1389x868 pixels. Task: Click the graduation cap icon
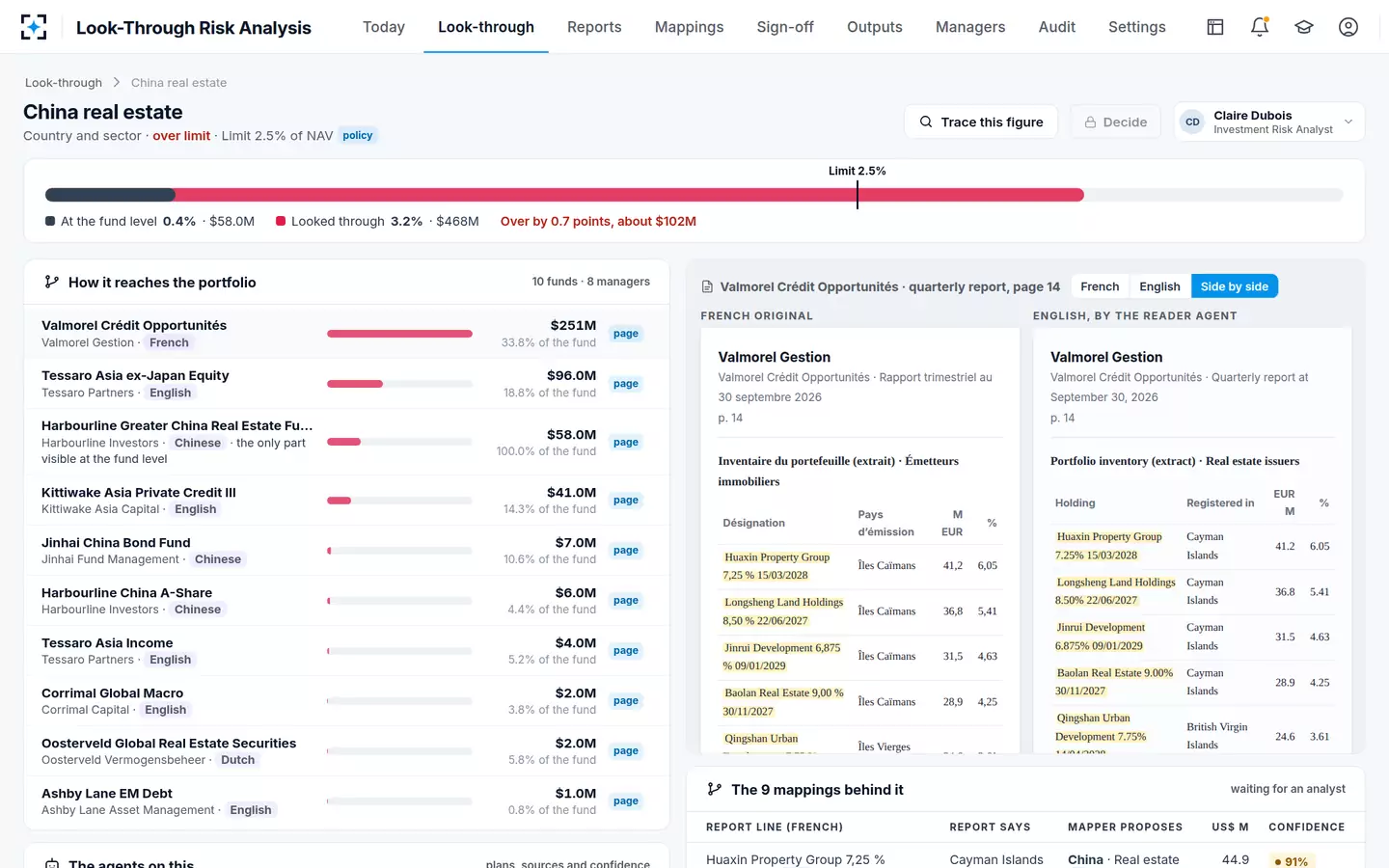coord(1304,27)
